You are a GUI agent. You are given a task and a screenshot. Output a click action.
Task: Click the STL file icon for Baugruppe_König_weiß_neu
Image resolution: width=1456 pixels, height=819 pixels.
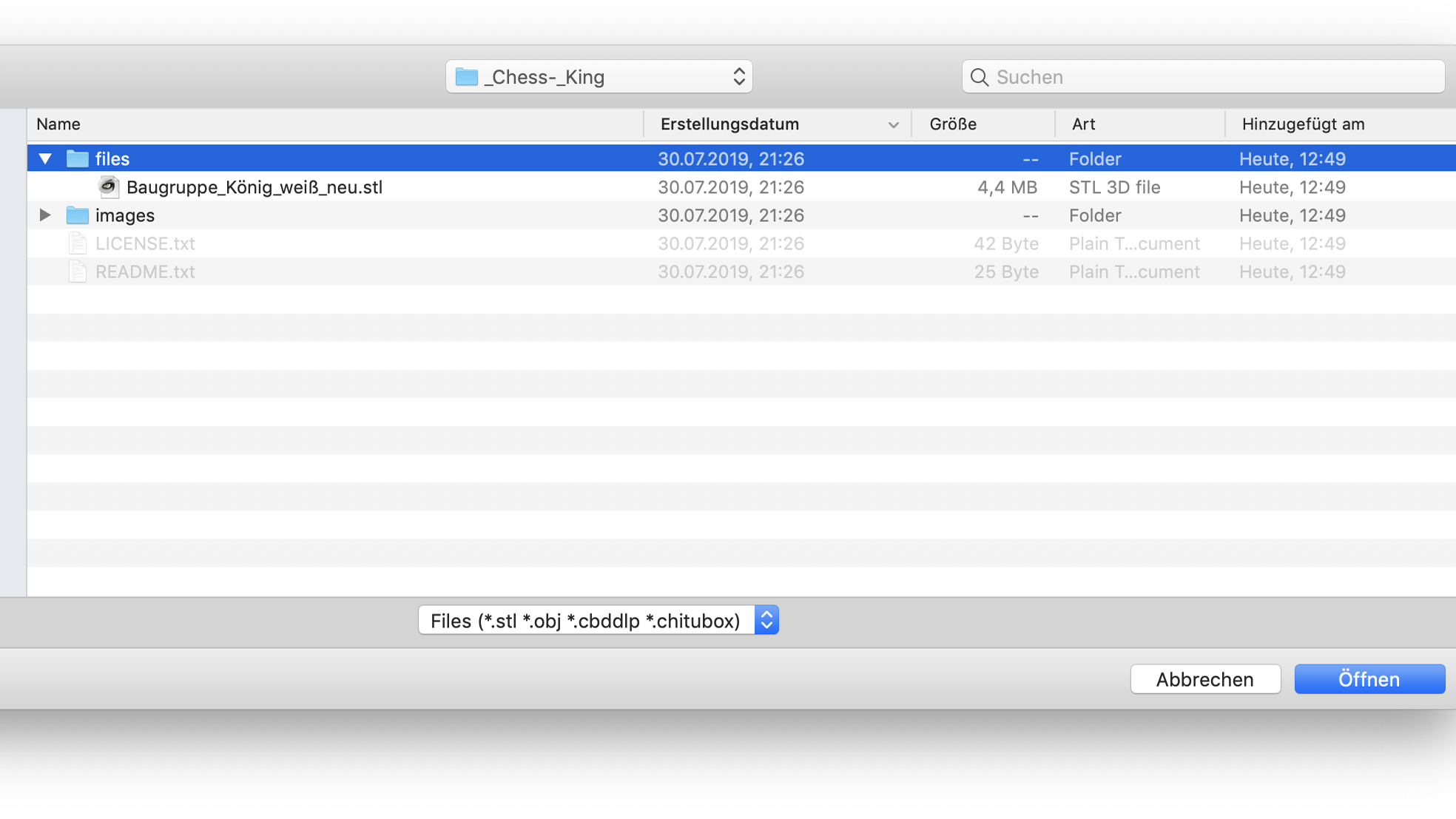(109, 187)
